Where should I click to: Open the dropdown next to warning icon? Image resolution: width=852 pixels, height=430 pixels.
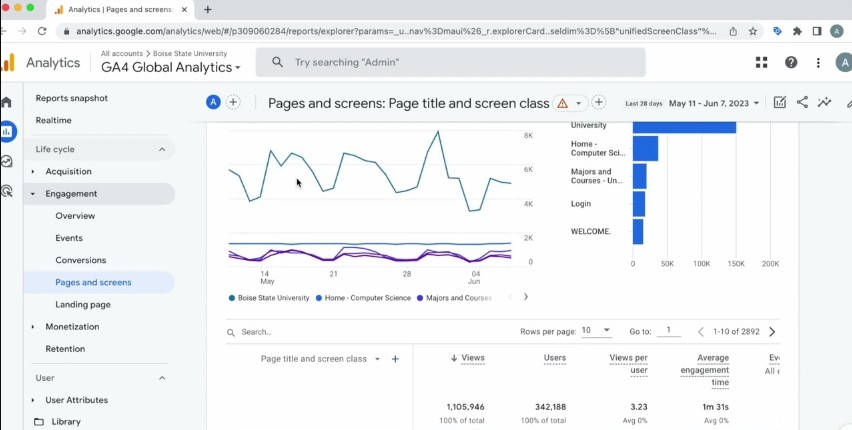(x=578, y=103)
